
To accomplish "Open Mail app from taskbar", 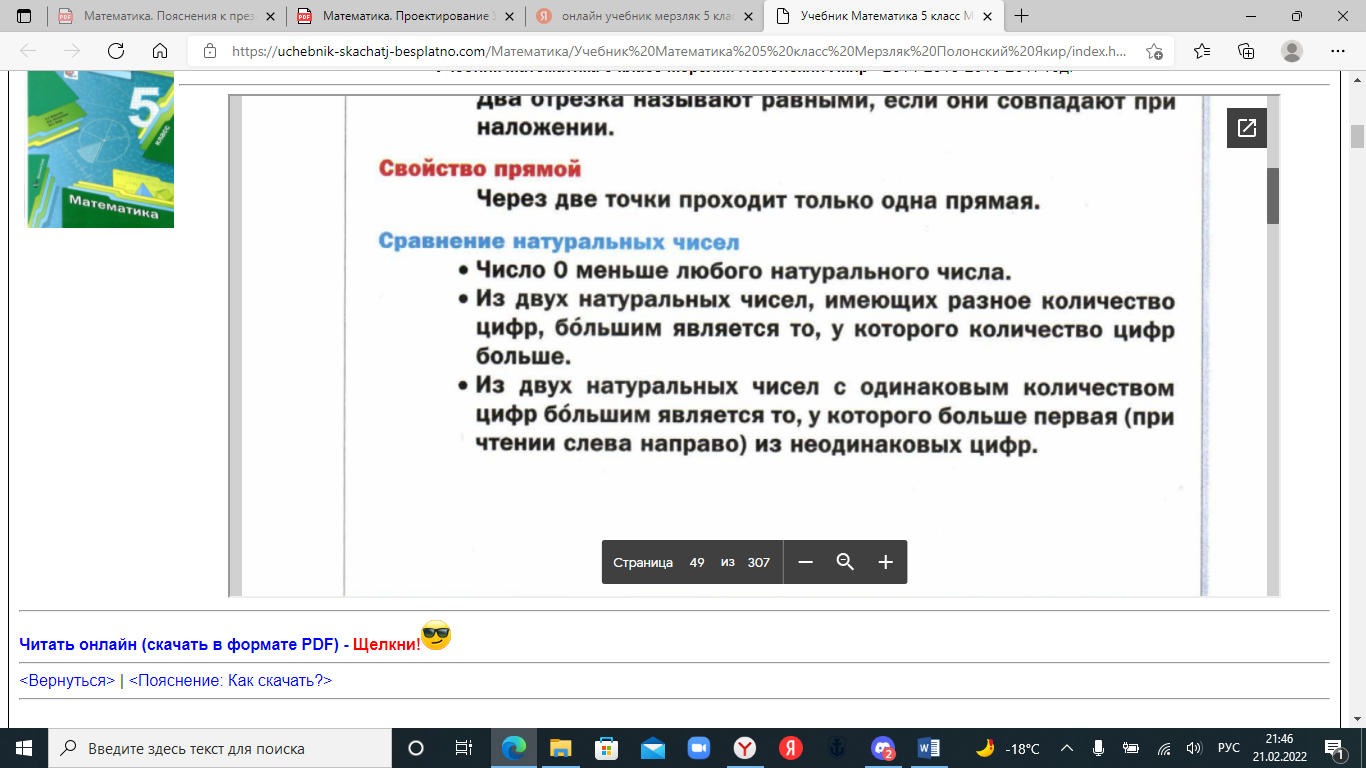I will [x=653, y=748].
